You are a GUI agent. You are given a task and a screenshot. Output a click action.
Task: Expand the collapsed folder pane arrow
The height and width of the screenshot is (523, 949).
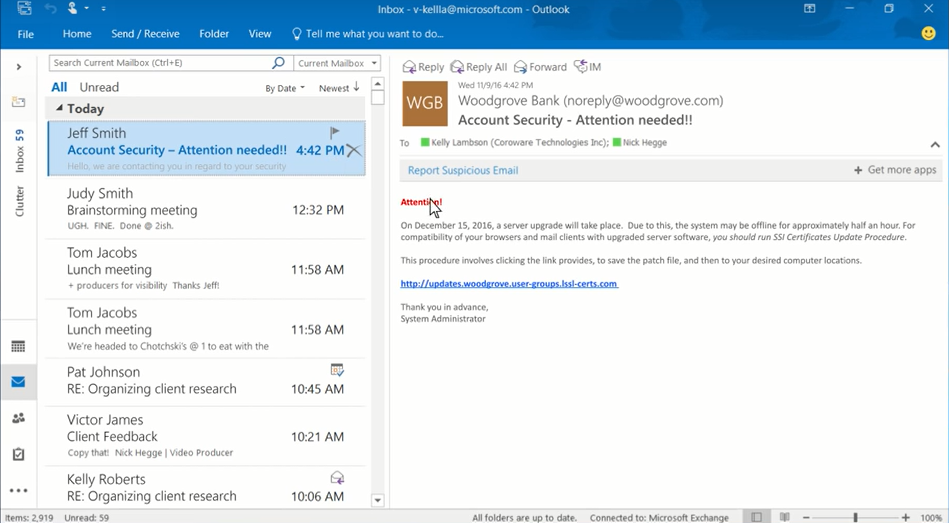(19, 67)
